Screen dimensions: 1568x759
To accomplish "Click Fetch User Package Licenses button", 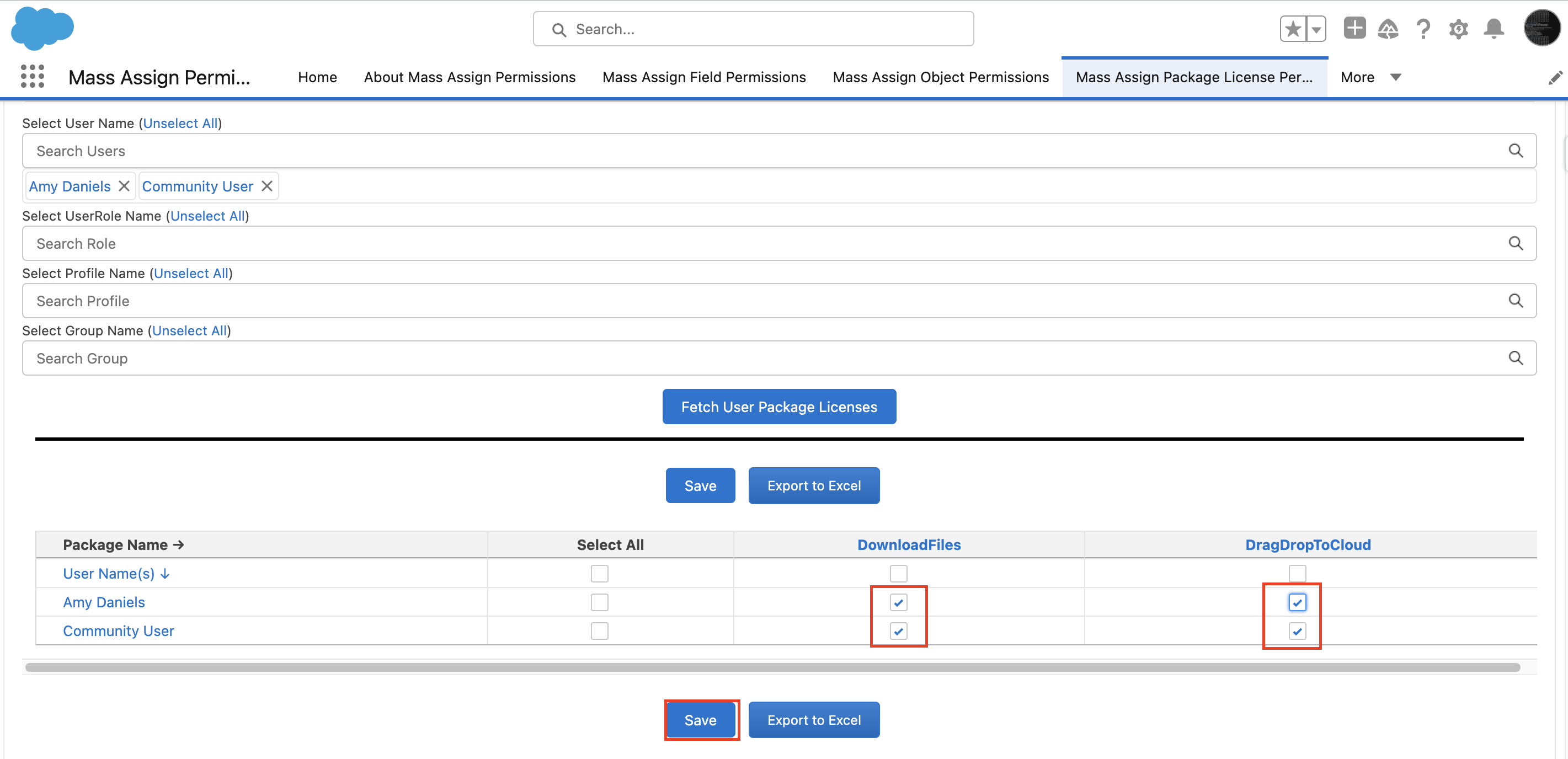I will (x=778, y=407).
